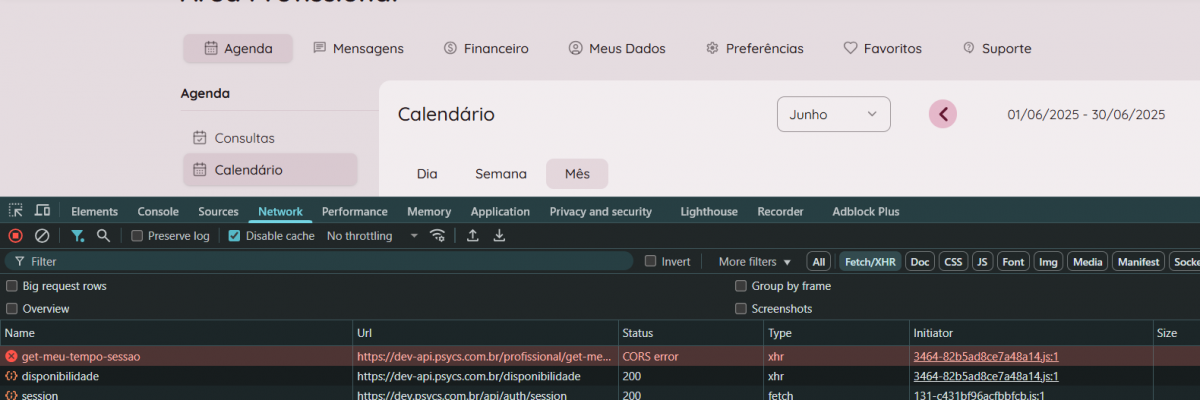Enable the Preserve log checkbox
Screen dimensions: 1200x400
[x=138, y=236]
